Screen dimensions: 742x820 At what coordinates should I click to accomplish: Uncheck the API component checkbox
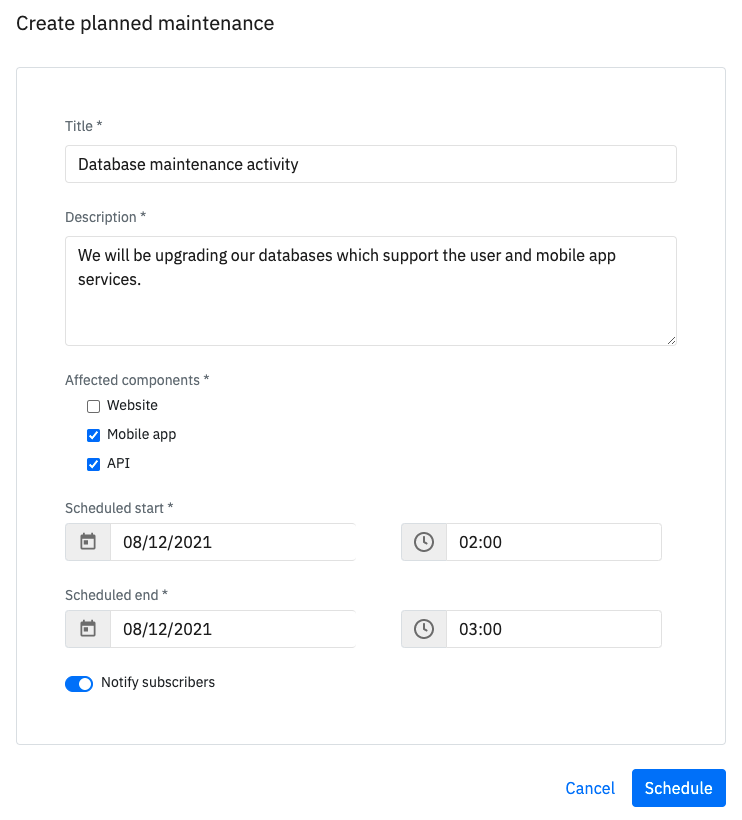94,464
